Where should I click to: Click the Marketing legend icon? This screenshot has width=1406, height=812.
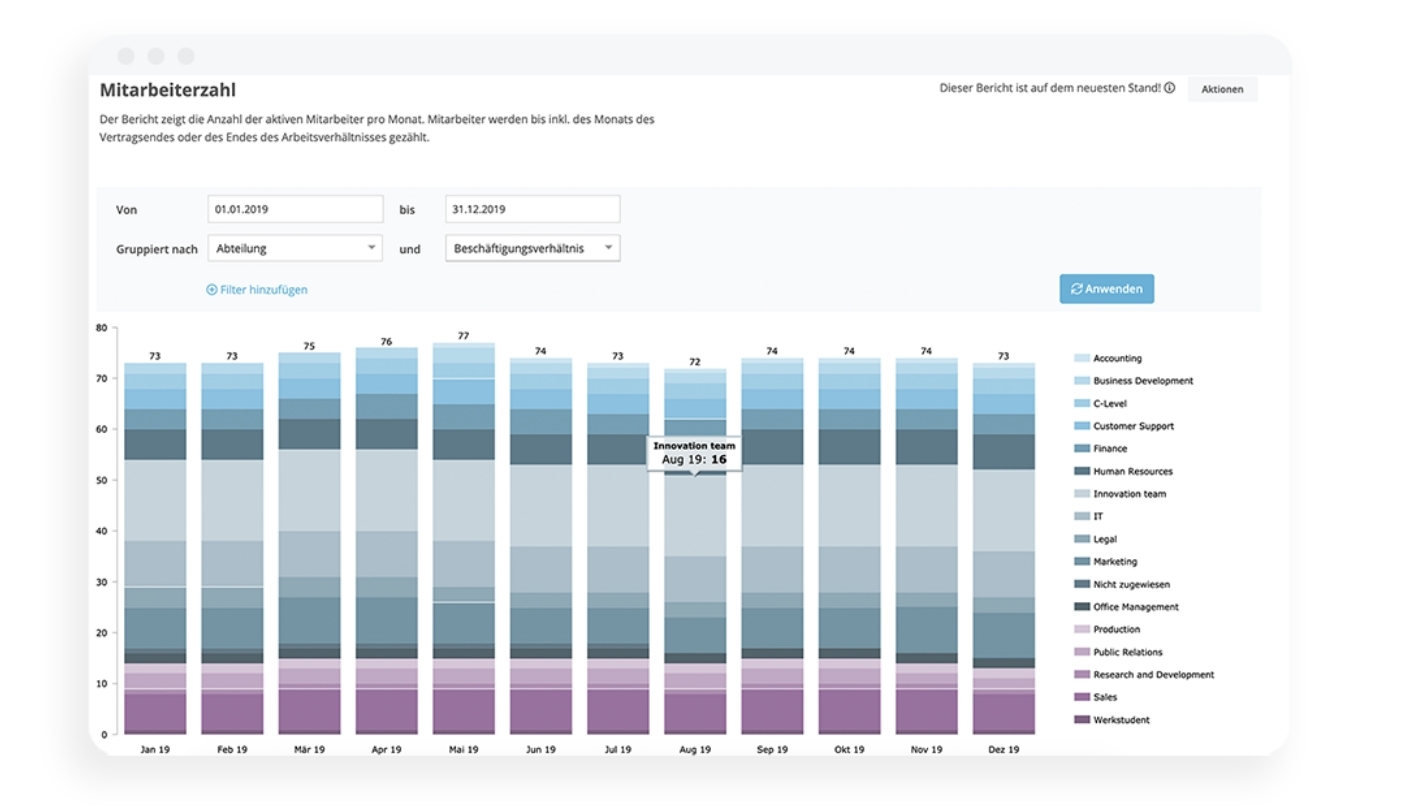tap(1081, 562)
